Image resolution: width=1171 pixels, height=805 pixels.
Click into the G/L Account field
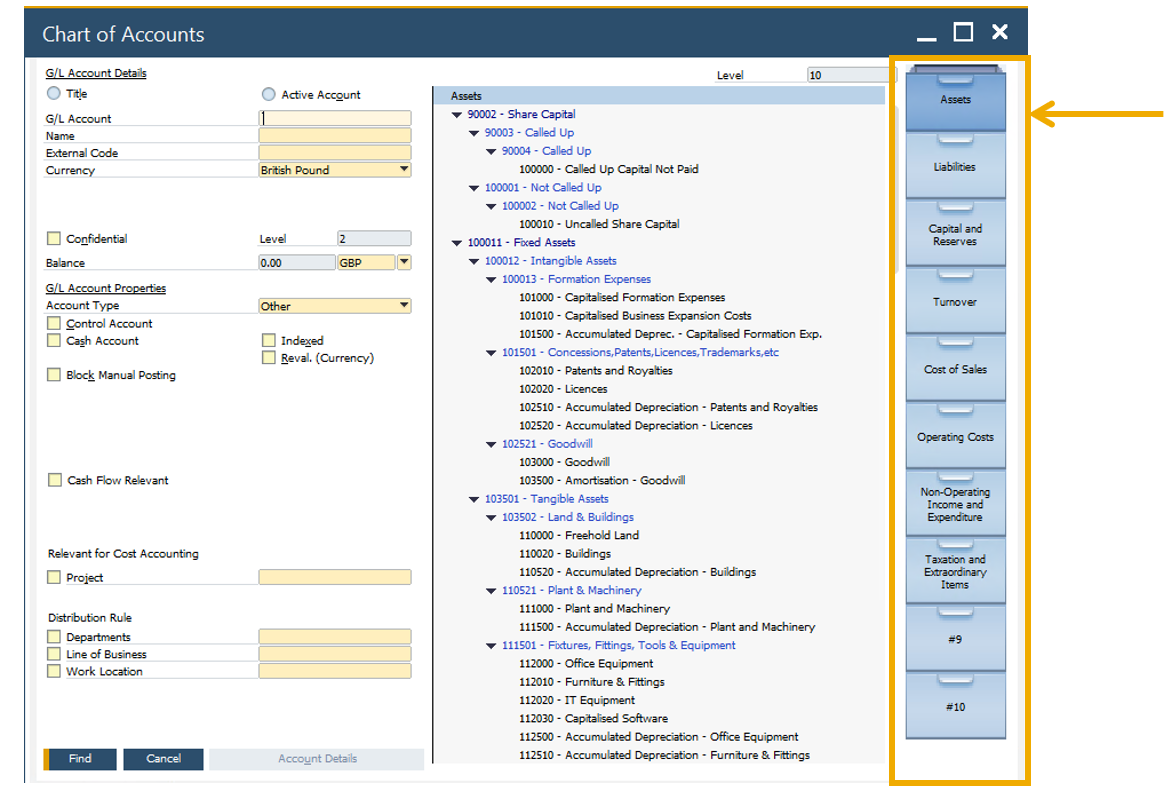335,118
